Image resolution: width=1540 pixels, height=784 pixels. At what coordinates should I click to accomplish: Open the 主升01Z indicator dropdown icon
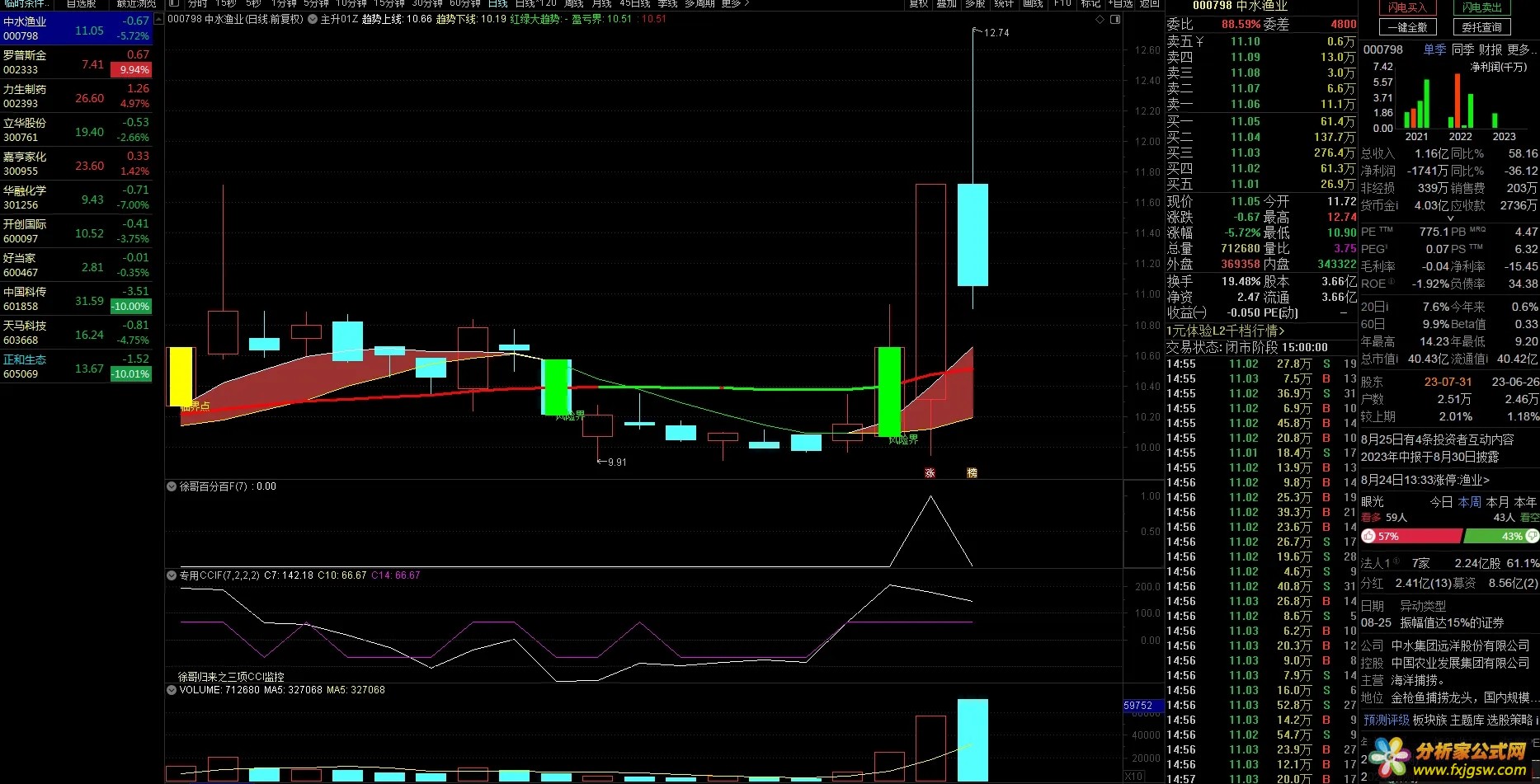(313, 19)
